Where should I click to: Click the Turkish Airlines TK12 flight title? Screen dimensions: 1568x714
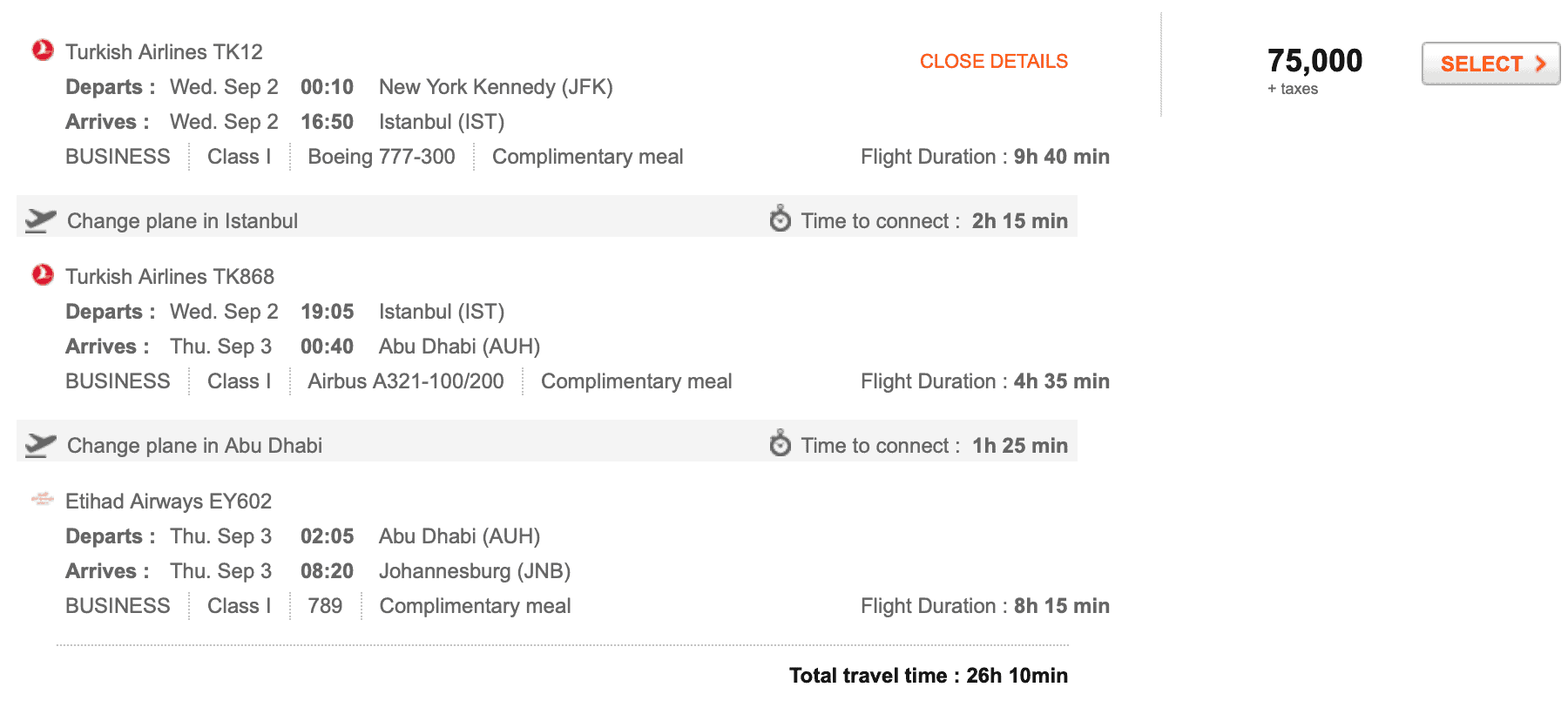coord(164,52)
